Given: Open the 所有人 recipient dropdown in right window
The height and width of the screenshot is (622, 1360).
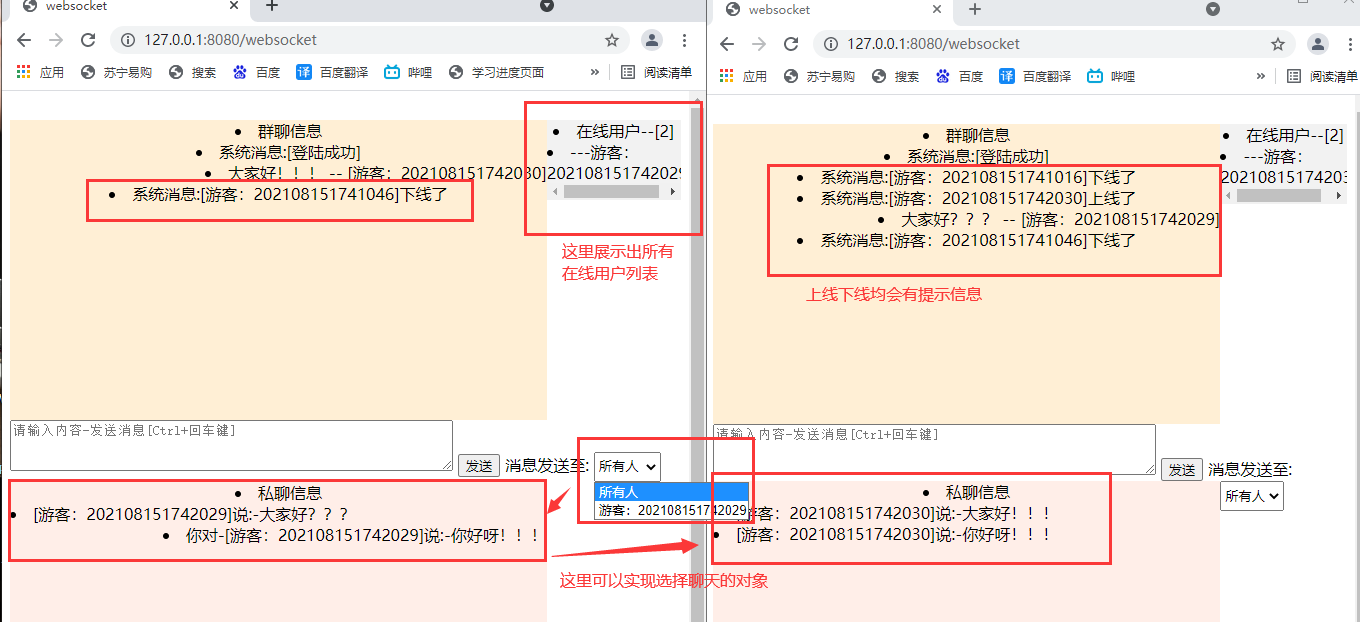Looking at the screenshot, I should [x=1251, y=495].
